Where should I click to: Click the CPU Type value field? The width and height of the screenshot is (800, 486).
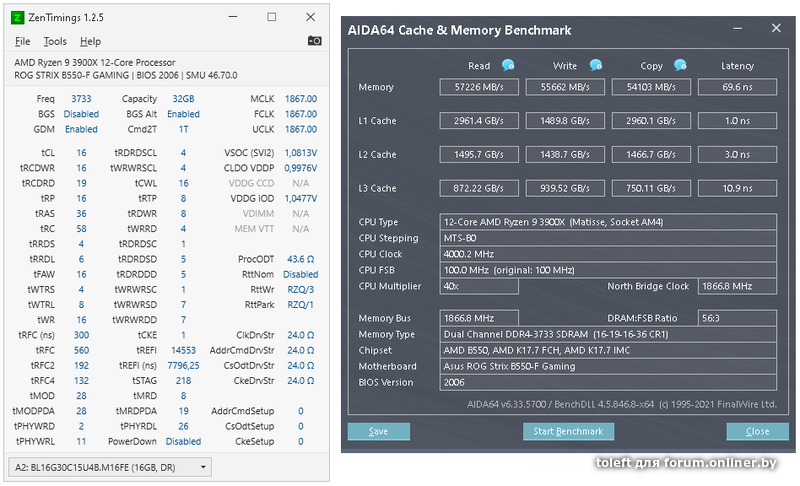tap(608, 222)
